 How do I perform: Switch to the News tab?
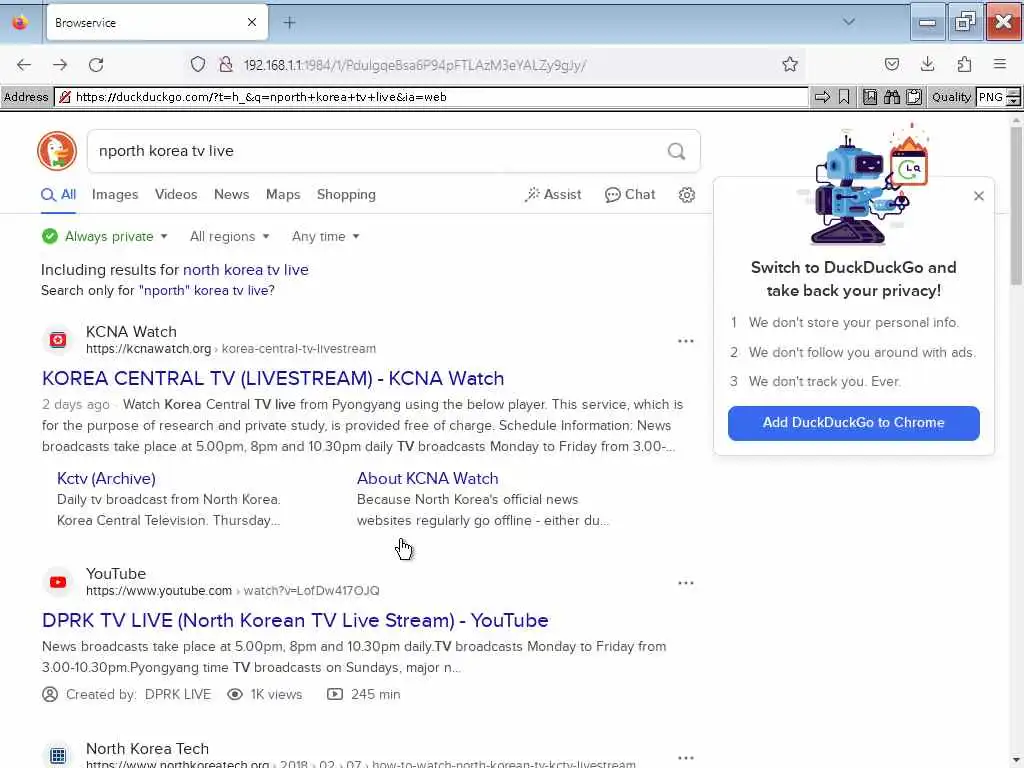pos(231,195)
